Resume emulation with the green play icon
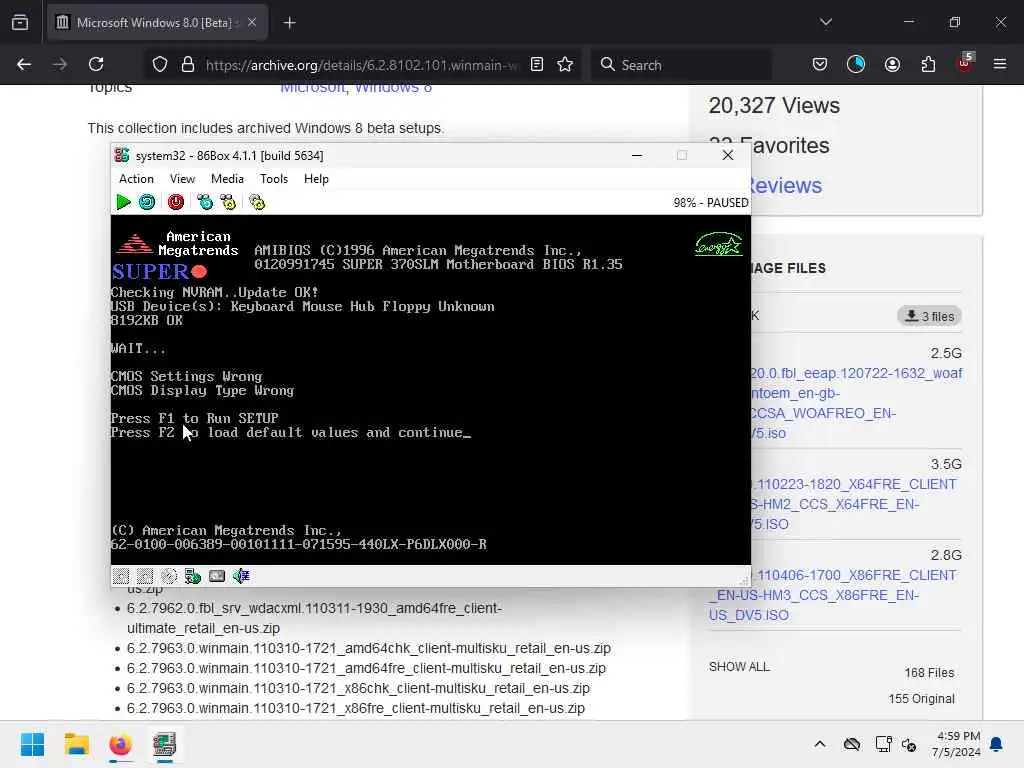The image size is (1024, 768). [x=123, y=202]
